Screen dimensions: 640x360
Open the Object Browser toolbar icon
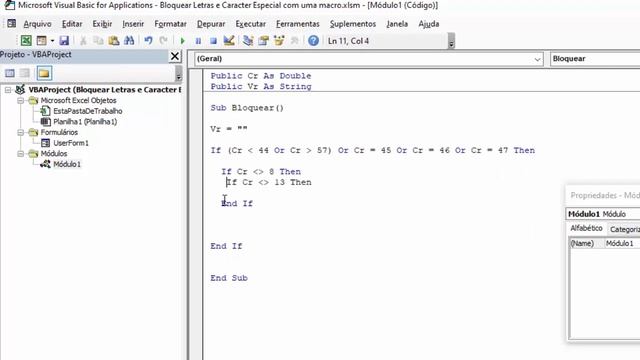[279, 40]
